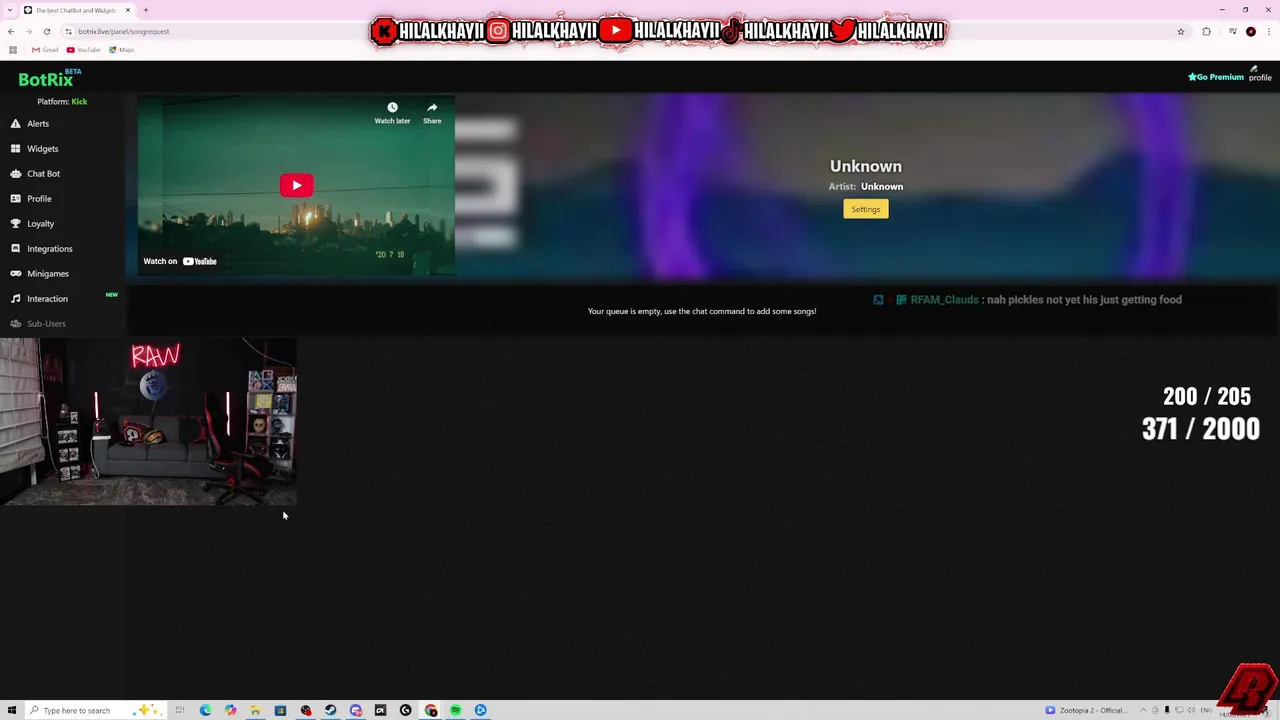
Task: Select Loyalty in the sidebar
Action: (41, 224)
